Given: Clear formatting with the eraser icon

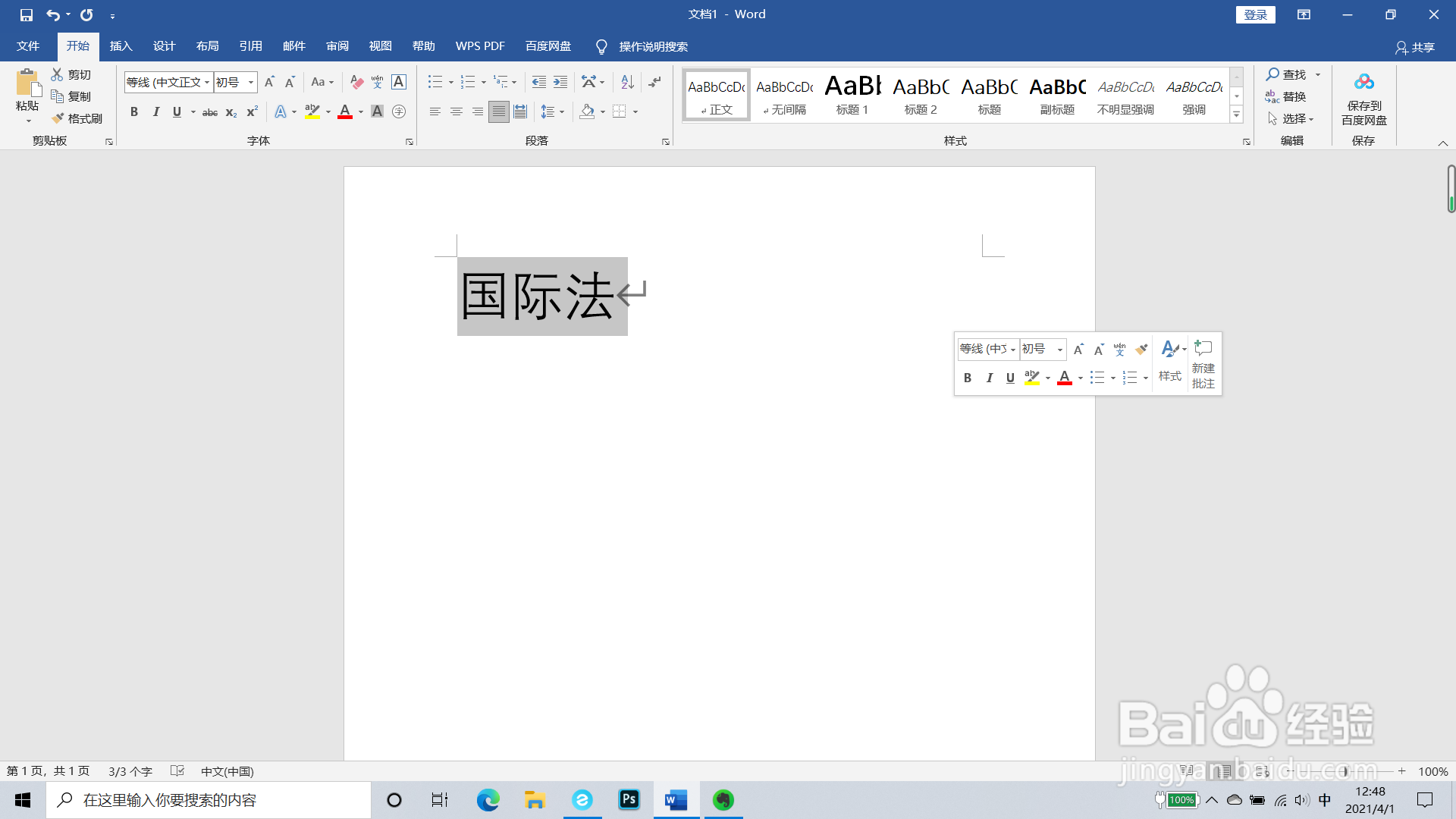Looking at the screenshot, I should pos(356,82).
